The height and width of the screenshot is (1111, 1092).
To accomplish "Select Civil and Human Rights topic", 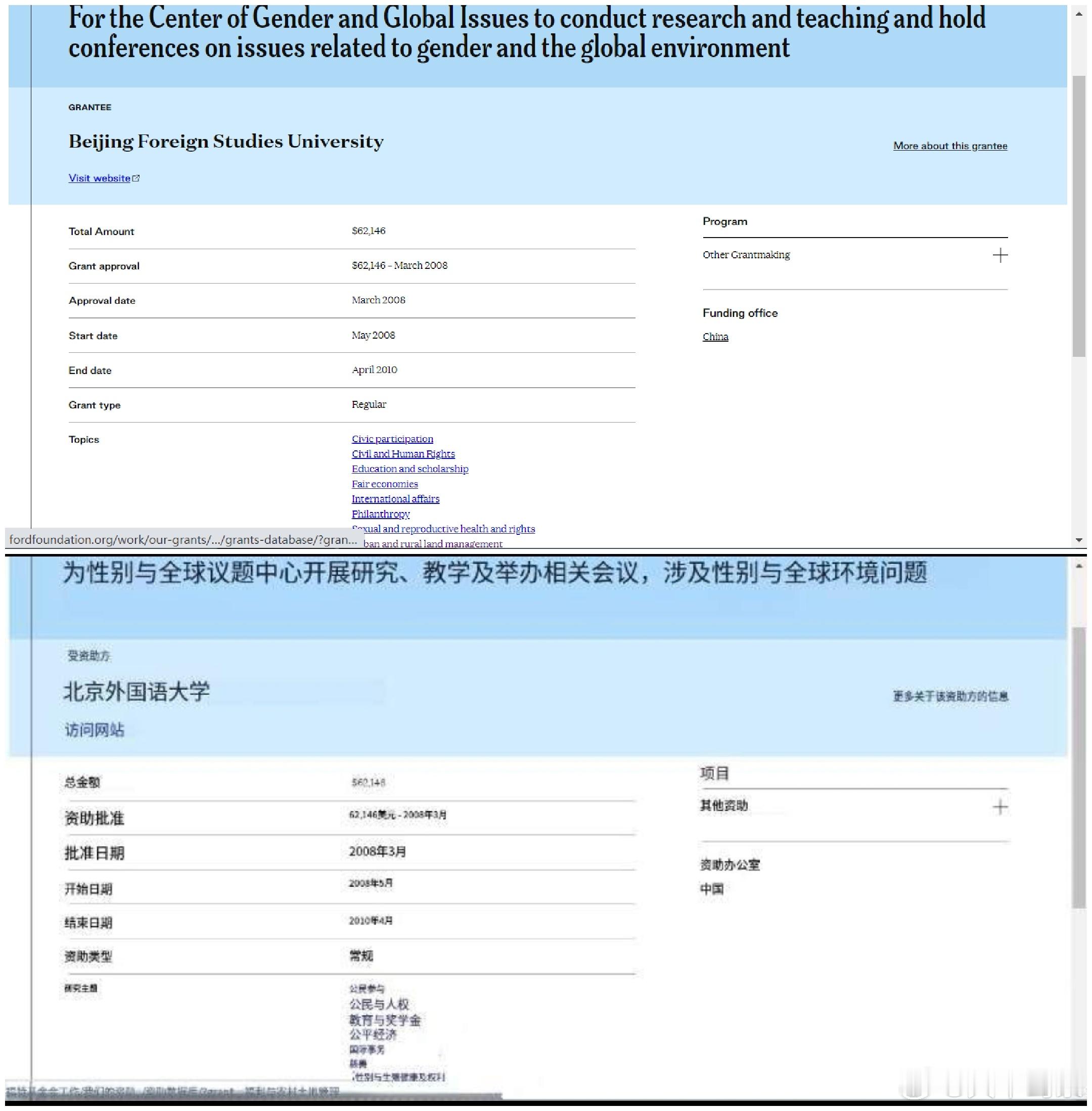I will [403, 454].
